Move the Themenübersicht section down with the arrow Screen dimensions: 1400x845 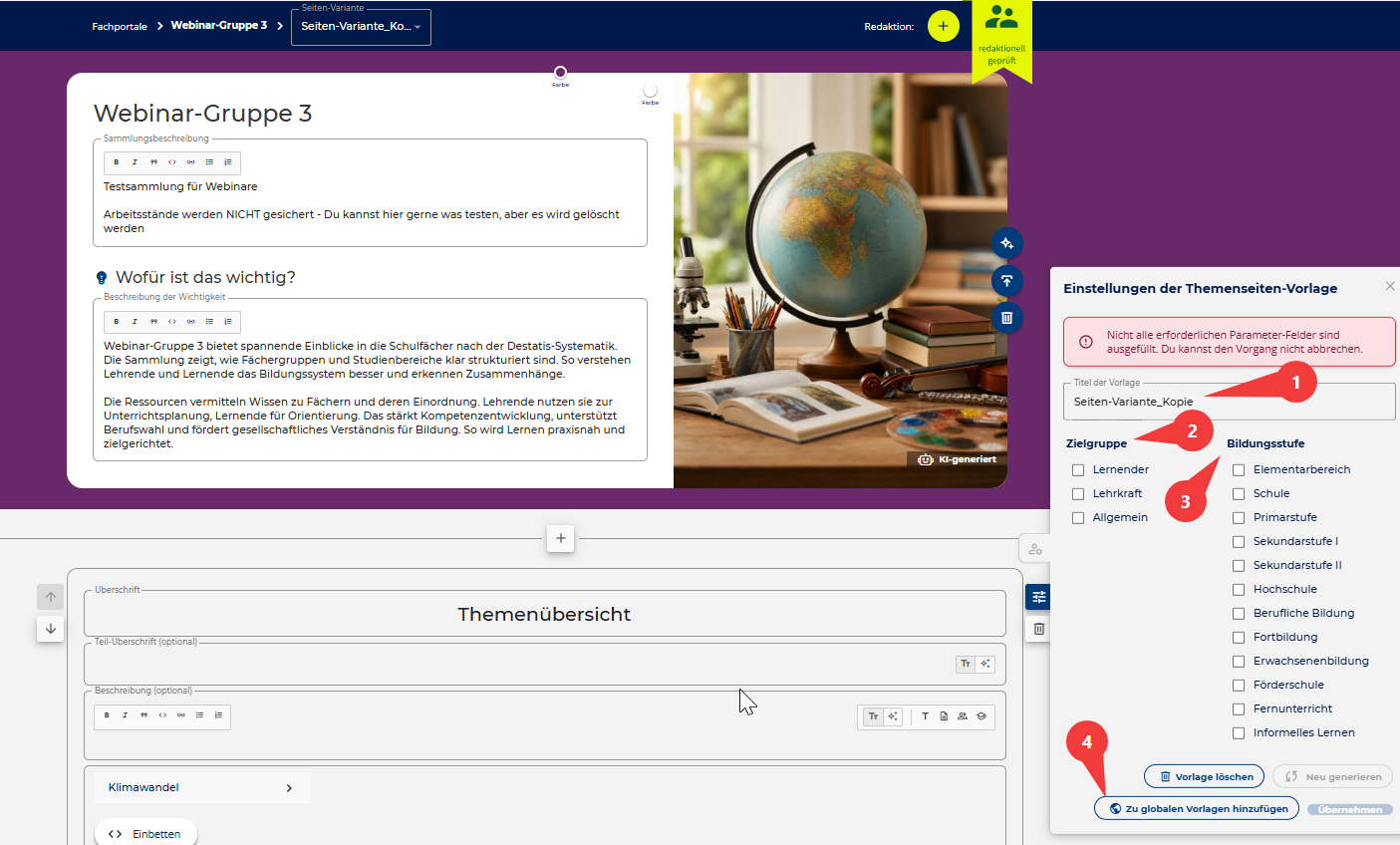[x=51, y=629]
